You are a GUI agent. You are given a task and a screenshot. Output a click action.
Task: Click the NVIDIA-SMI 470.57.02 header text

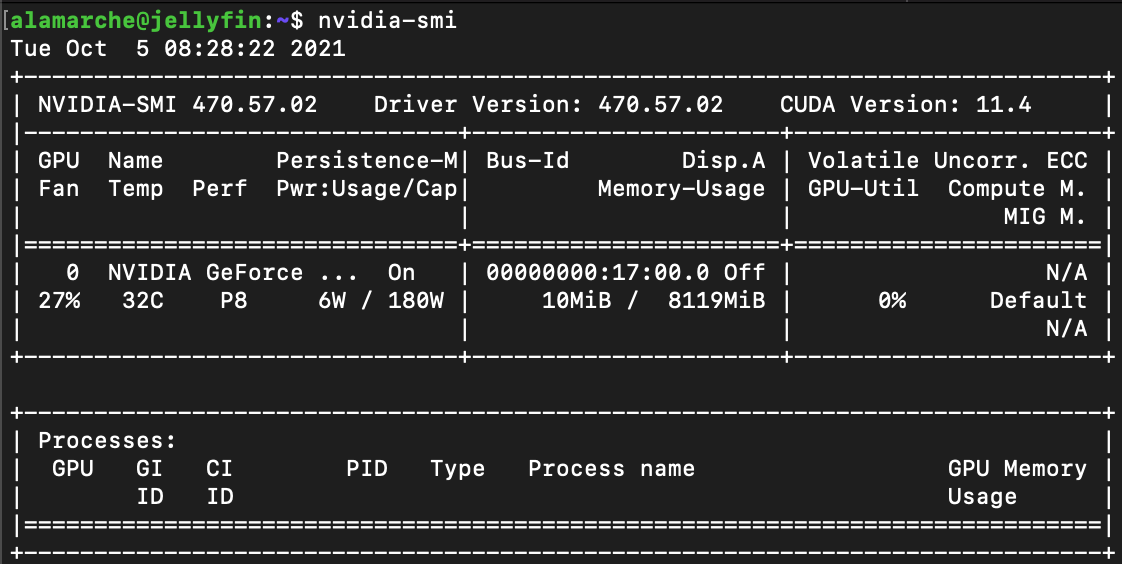178,105
